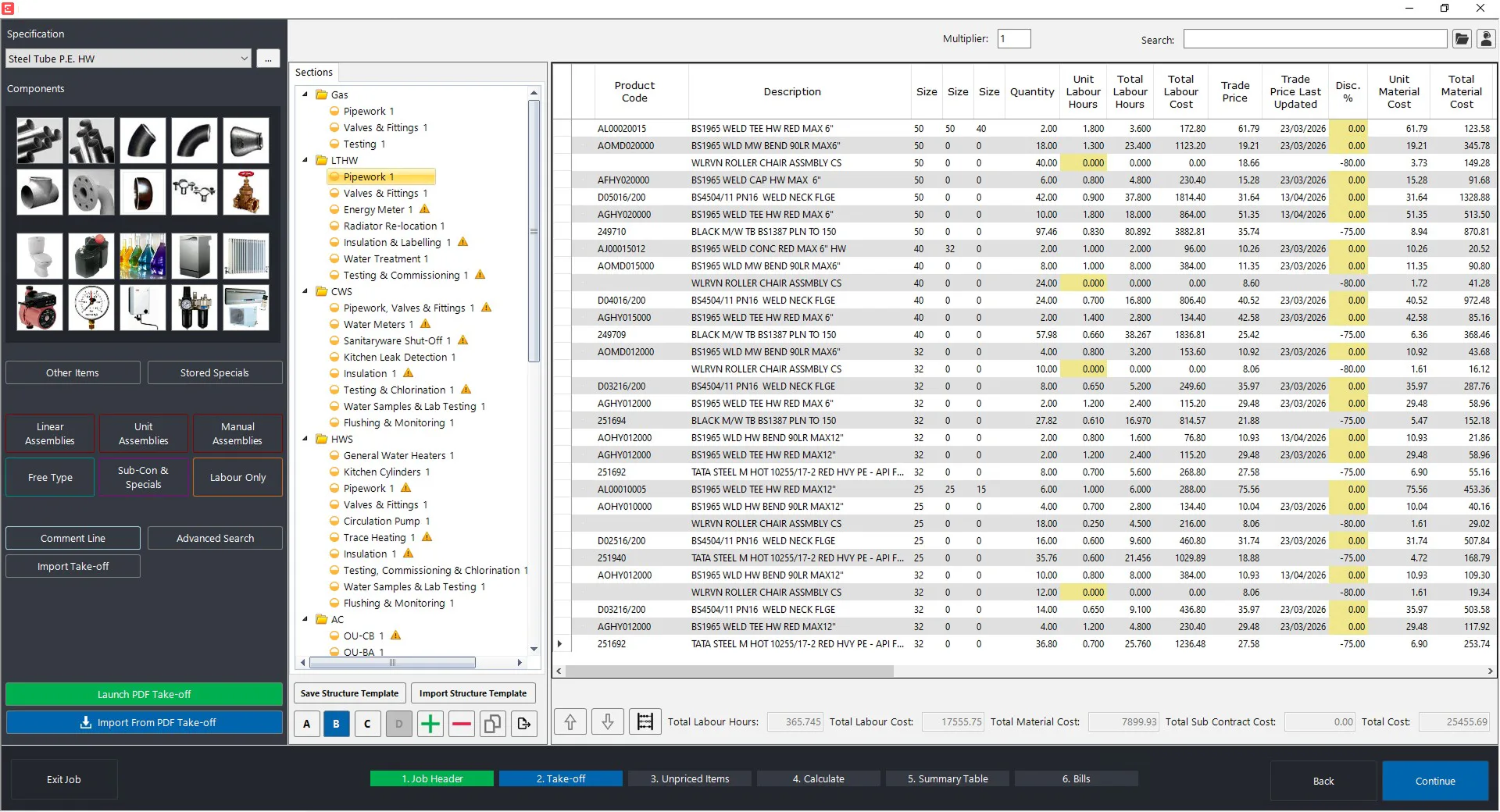Pick the red gate valve component
This screenshot has height=812, width=1500.
click(246, 192)
